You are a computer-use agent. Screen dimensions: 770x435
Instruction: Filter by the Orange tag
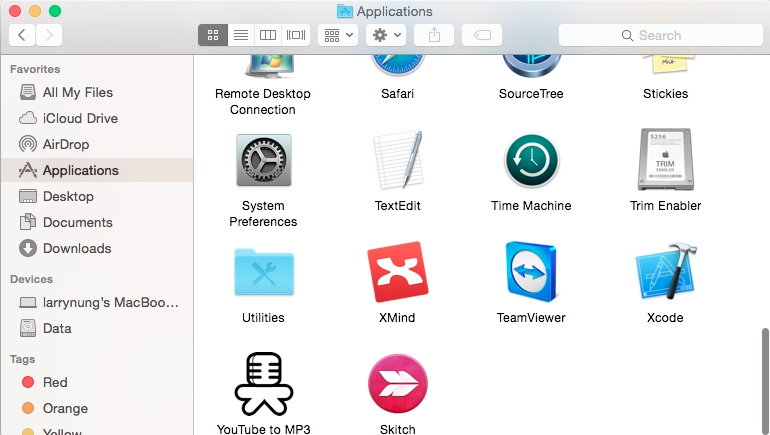coord(97,408)
